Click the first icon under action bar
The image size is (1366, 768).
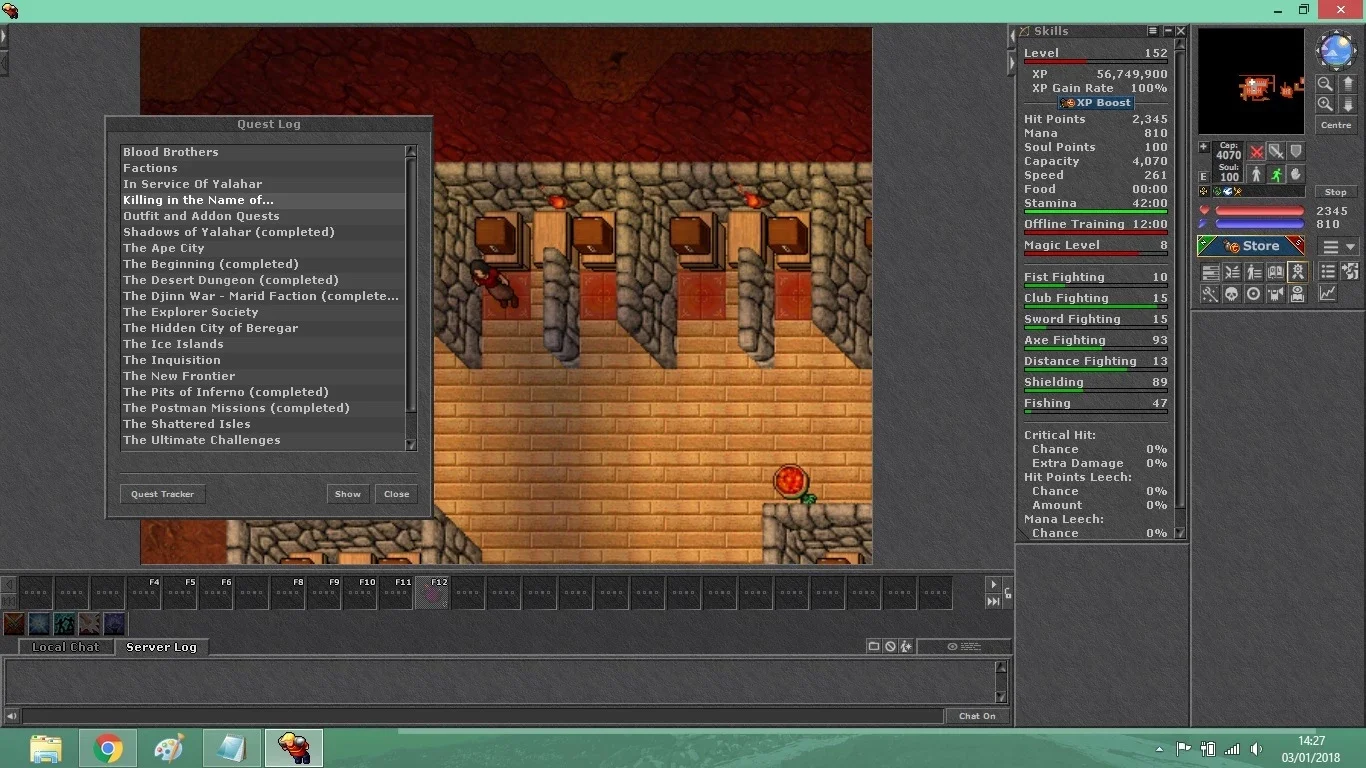(14, 624)
